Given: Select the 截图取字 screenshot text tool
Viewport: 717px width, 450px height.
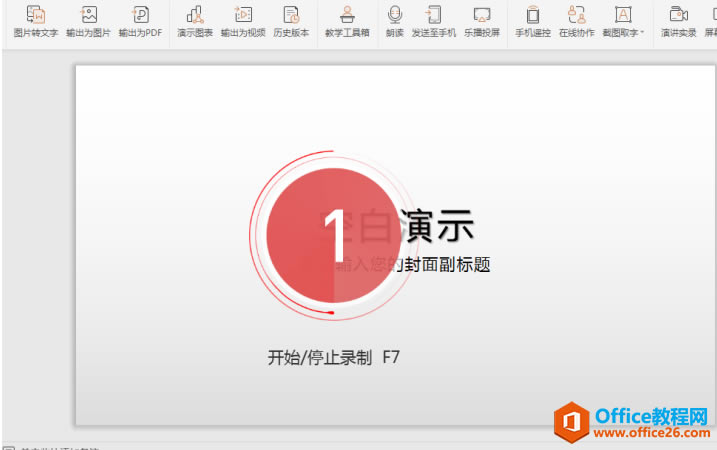Looking at the screenshot, I should click(623, 21).
